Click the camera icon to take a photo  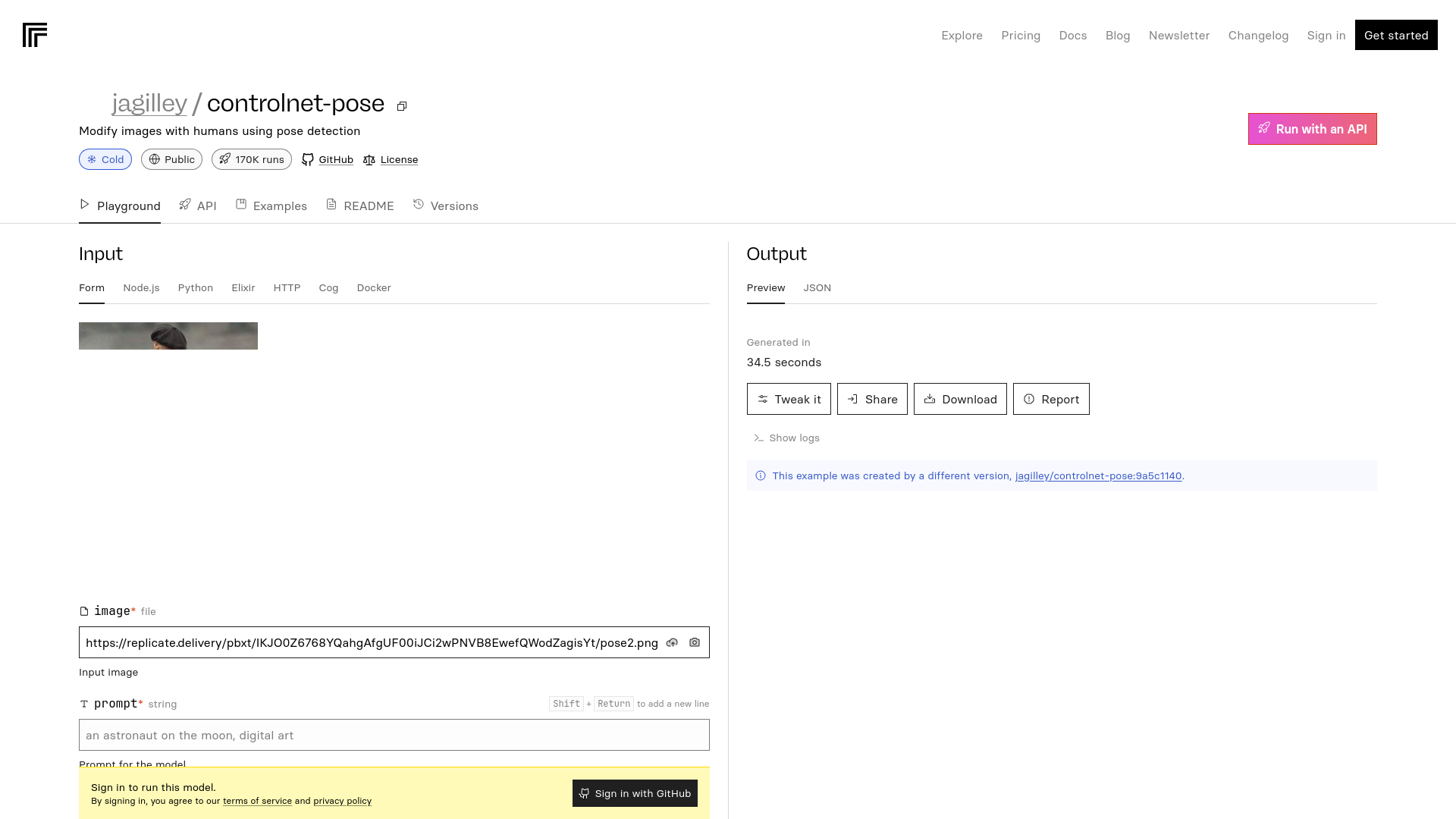[x=694, y=642]
